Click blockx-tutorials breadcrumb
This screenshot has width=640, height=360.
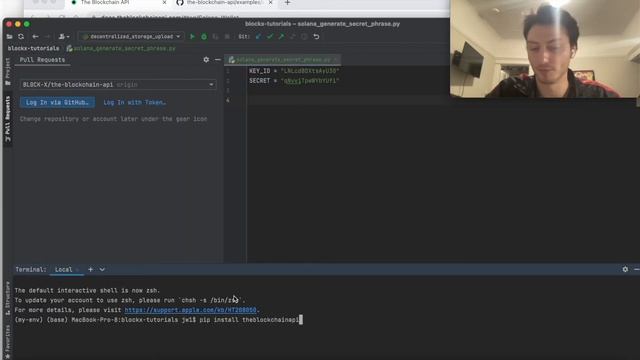pyautogui.click(x=33, y=48)
